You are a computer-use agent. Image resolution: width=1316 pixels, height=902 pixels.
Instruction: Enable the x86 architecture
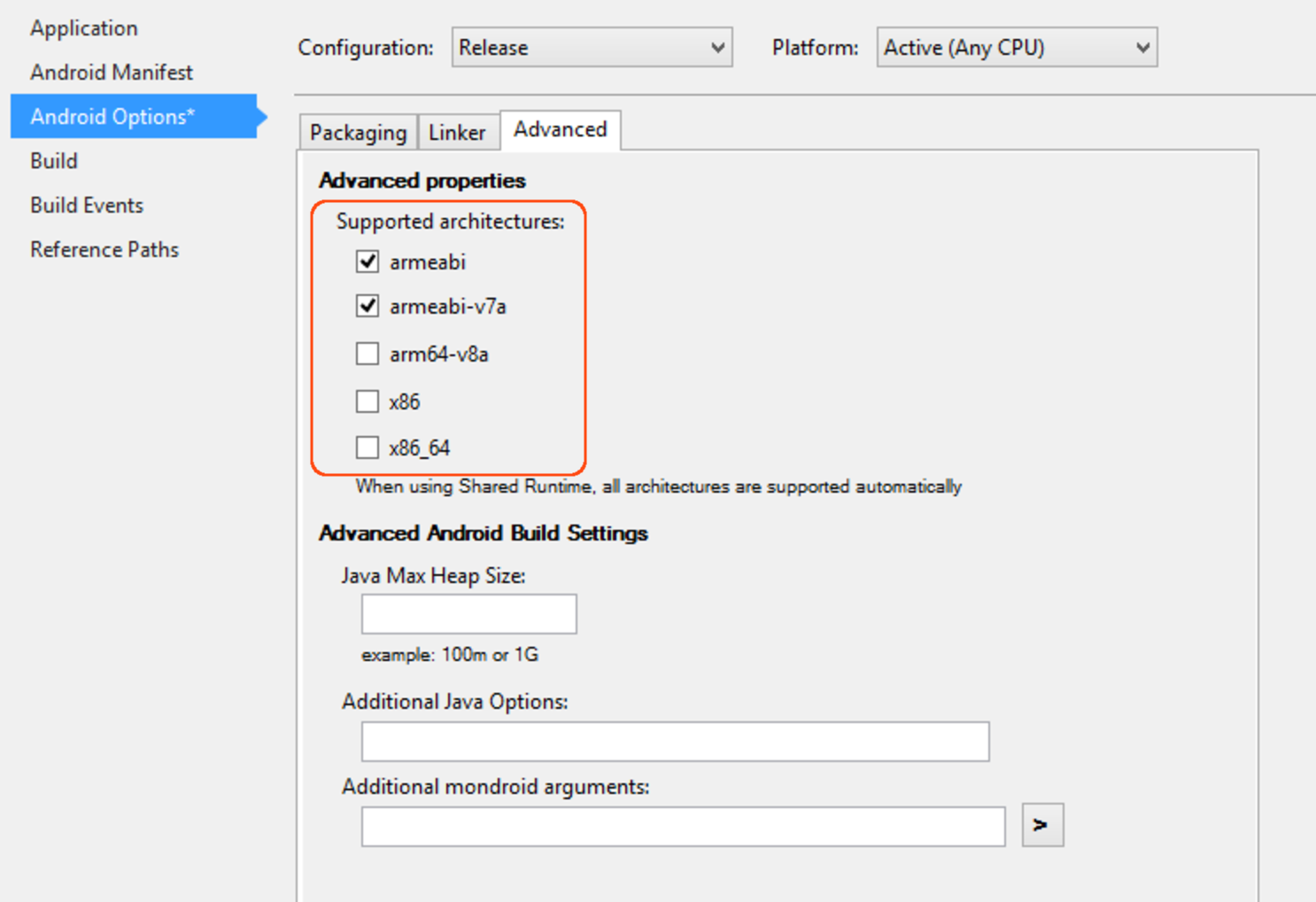pyautogui.click(x=368, y=400)
